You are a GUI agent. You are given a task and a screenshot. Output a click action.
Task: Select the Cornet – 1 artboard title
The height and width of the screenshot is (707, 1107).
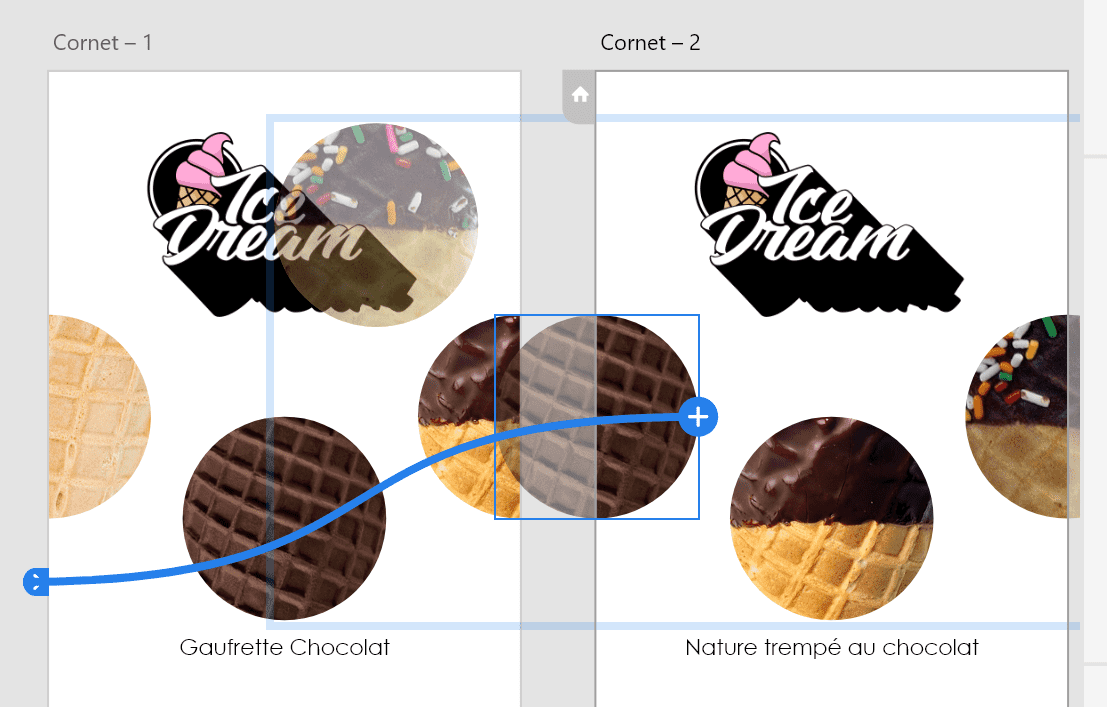(x=102, y=42)
